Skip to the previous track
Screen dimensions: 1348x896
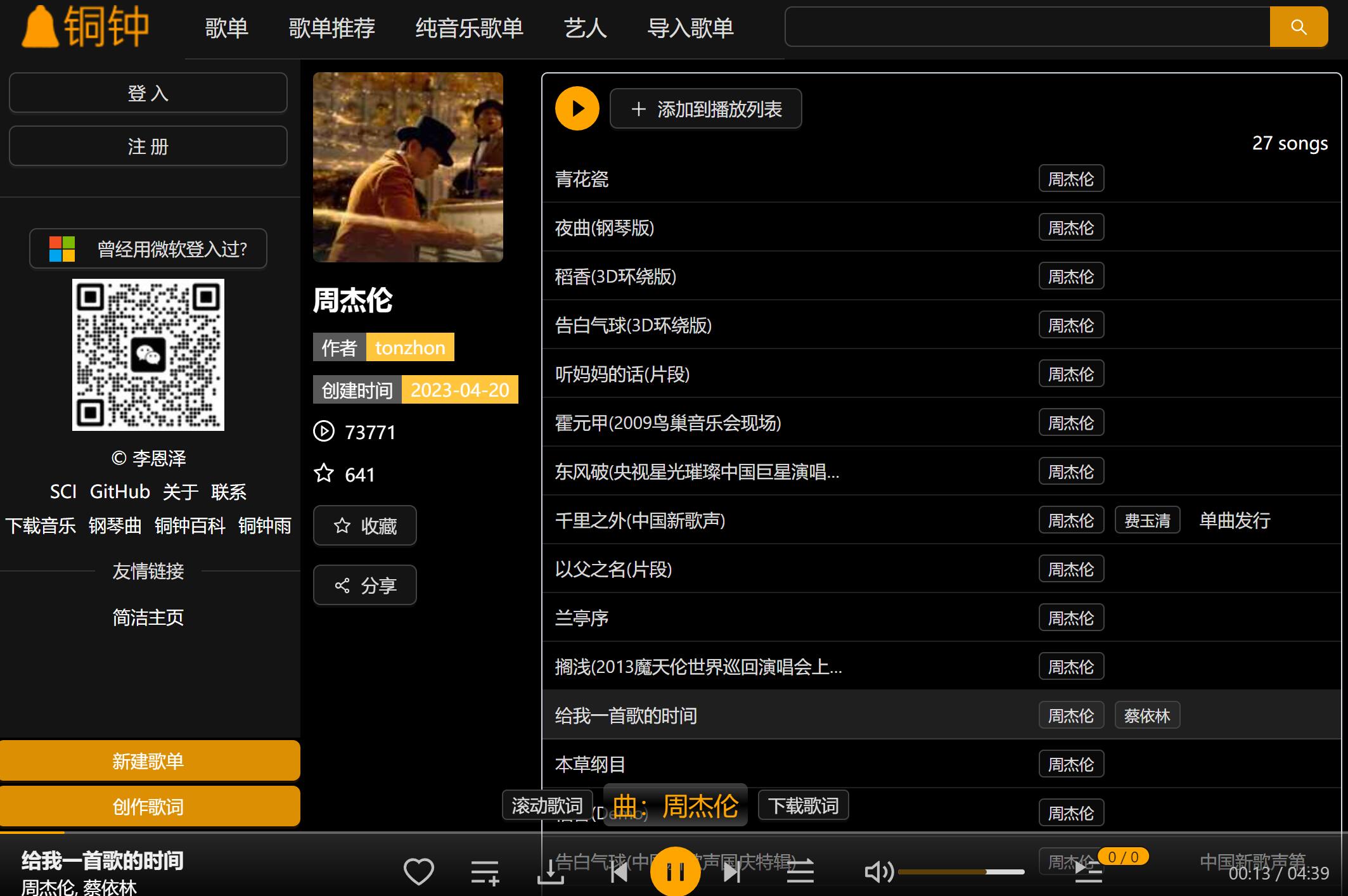pyautogui.click(x=619, y=873)
